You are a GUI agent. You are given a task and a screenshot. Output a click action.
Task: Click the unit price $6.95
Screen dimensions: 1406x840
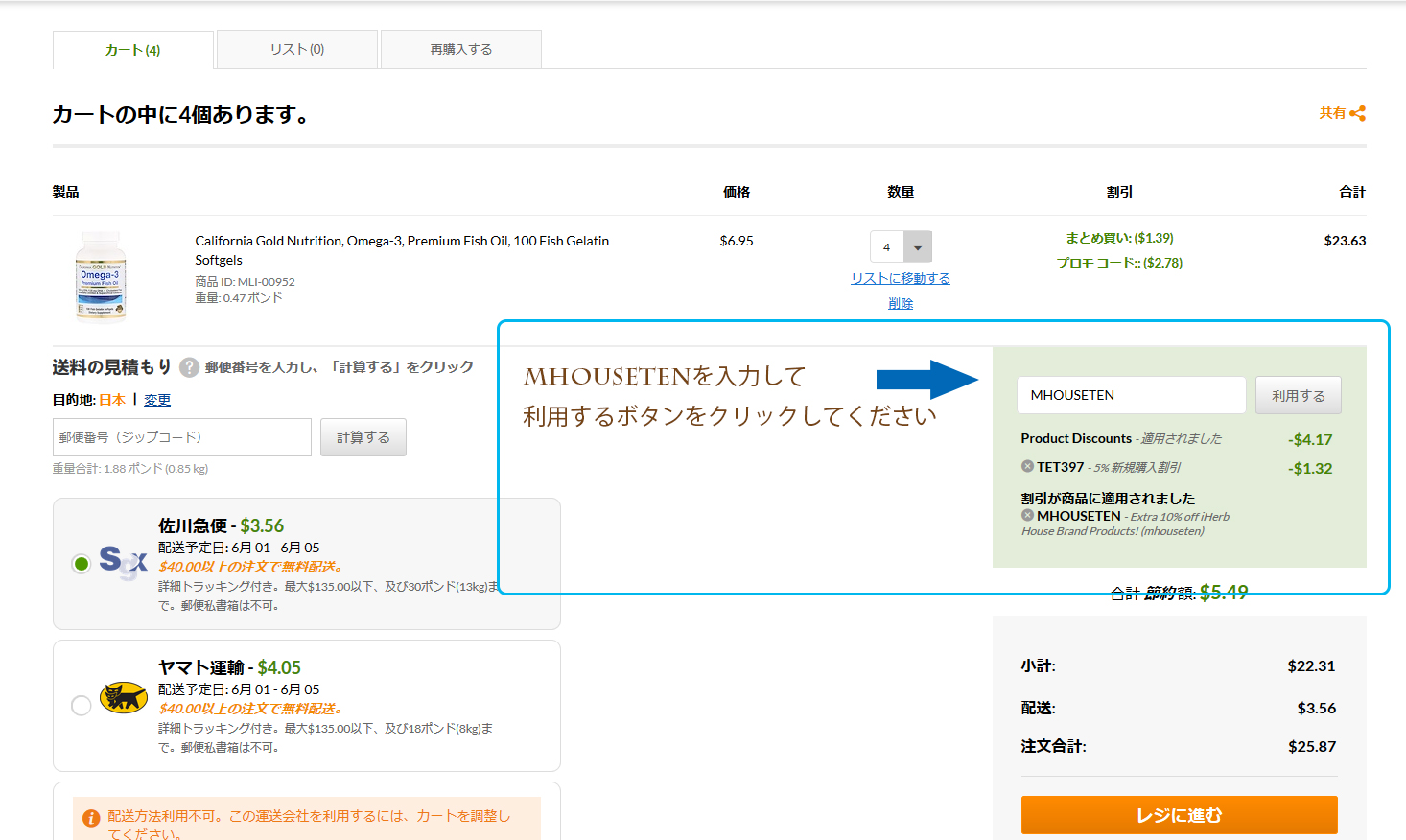point(737,241)
